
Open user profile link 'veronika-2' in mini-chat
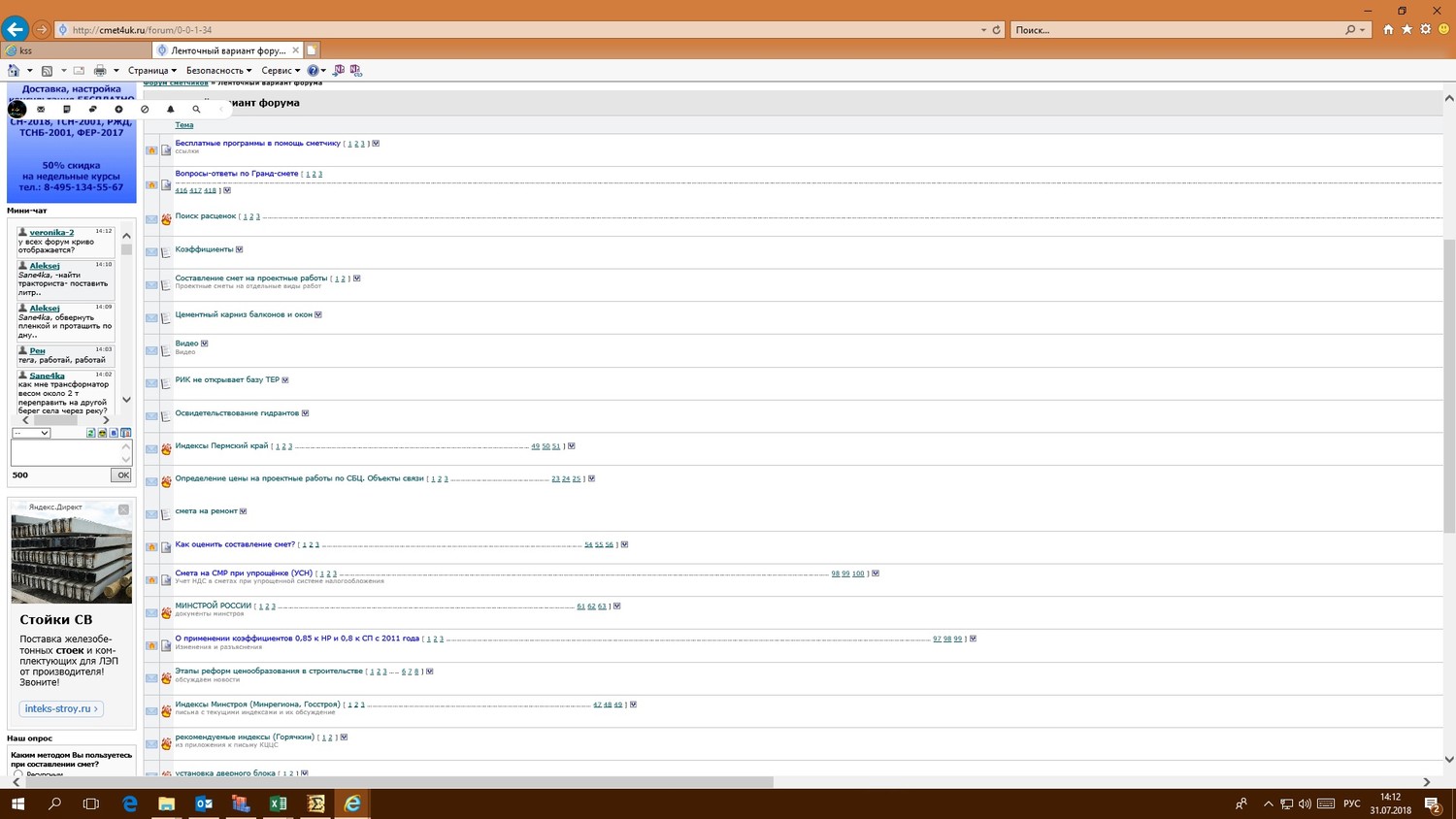tap(51, 233)
